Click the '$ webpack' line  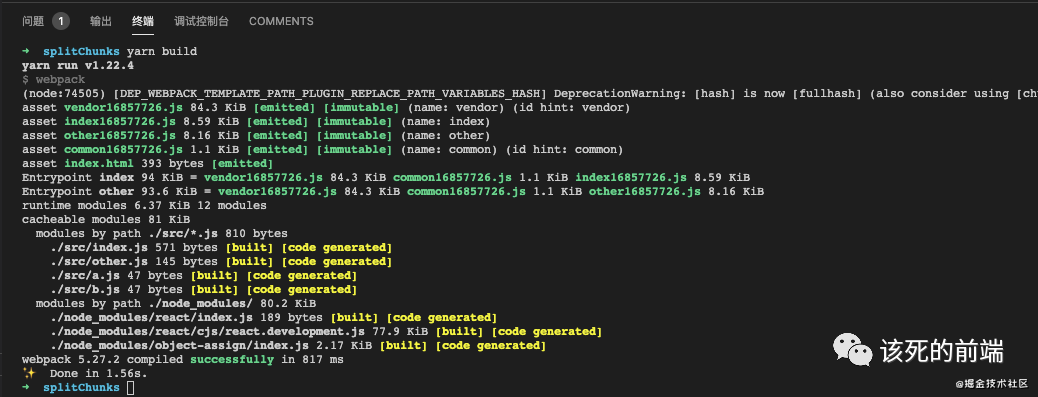54,79
